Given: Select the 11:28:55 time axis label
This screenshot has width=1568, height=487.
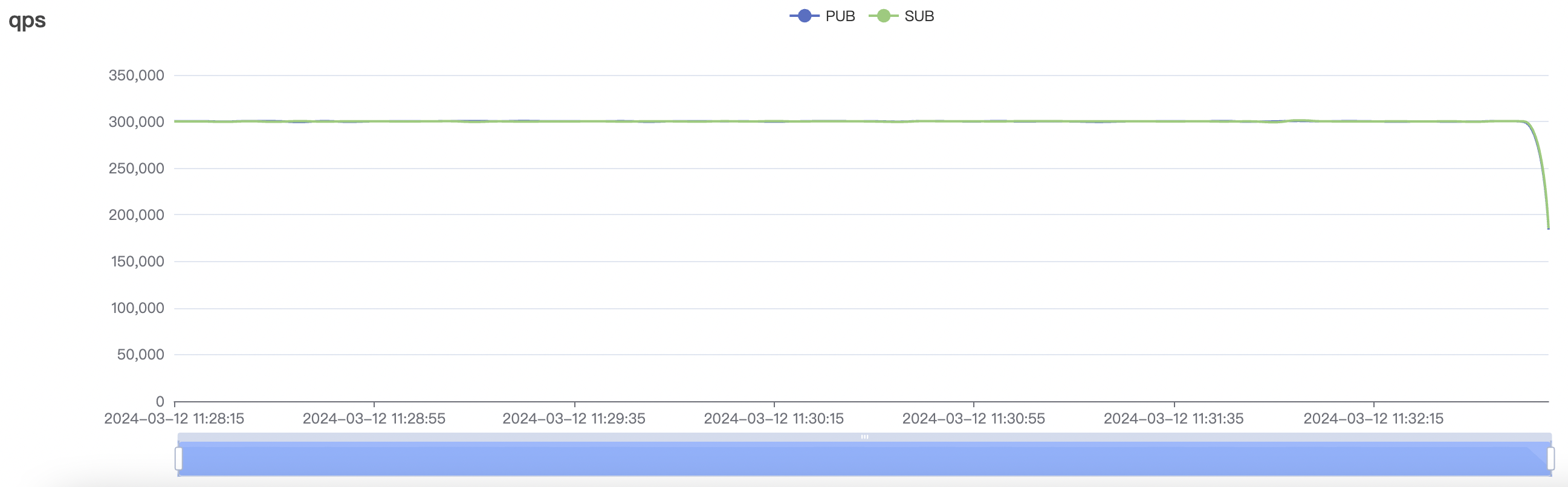Looking at the screenshot, I should [374, 419].
